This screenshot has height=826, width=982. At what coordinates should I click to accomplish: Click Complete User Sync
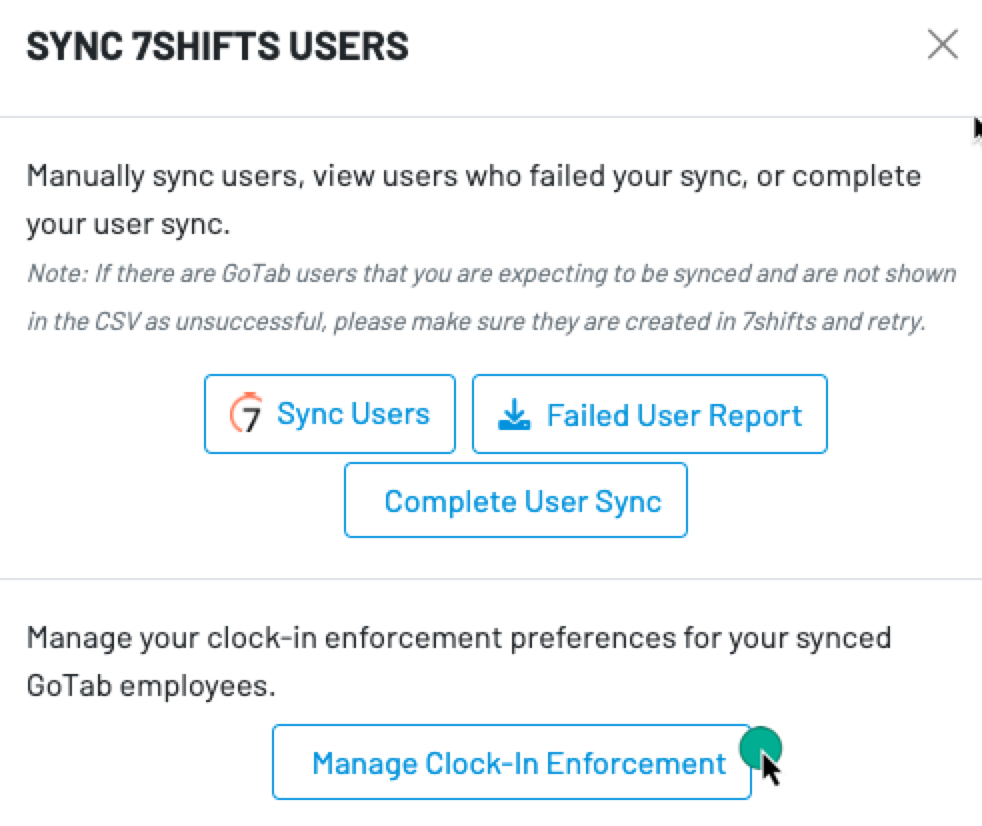tap(516, 500)
